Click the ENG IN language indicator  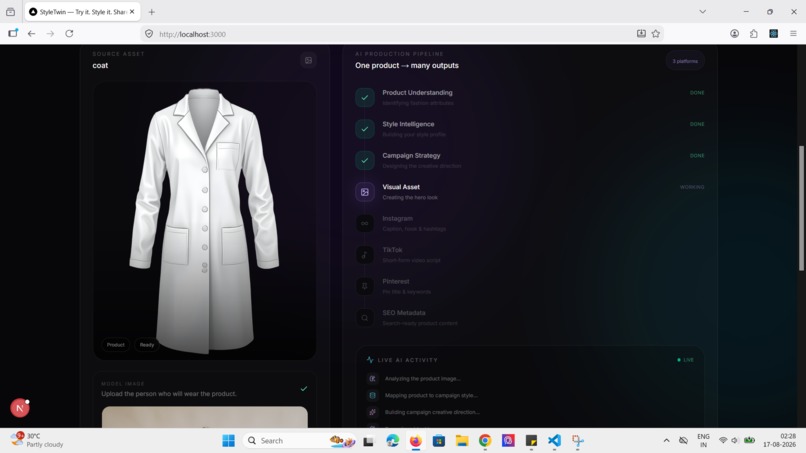pyautogui.click(x=703, y=440)
